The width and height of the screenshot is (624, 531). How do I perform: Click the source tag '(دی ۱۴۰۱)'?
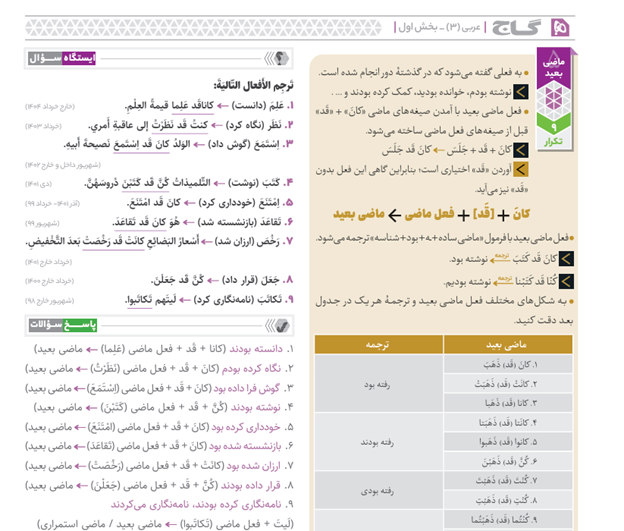click(39, 184)
